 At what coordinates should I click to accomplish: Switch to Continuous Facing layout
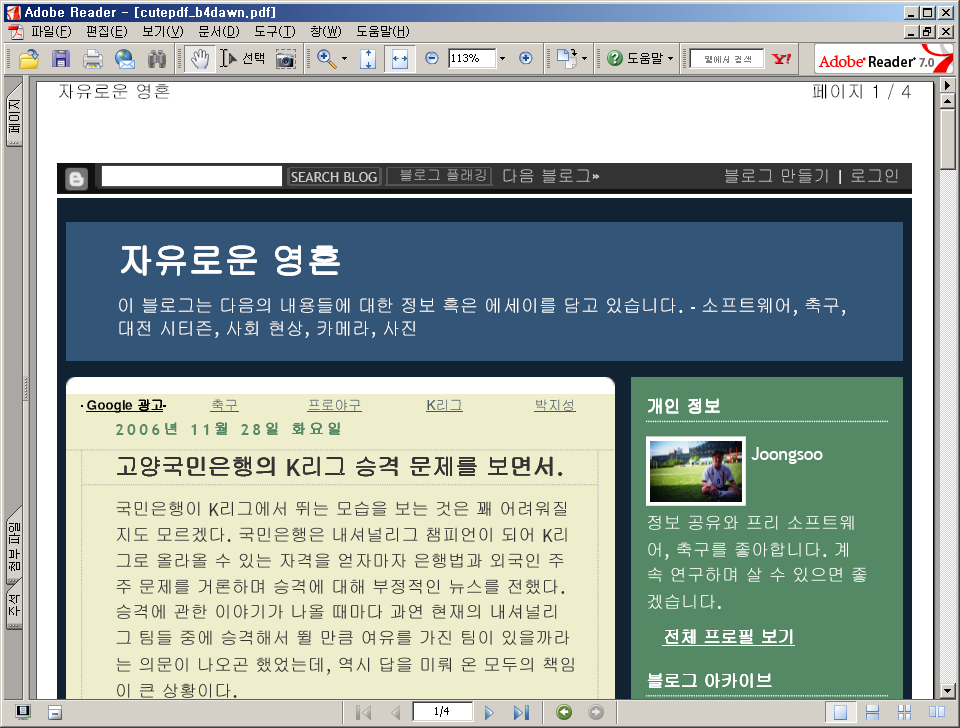904,712
